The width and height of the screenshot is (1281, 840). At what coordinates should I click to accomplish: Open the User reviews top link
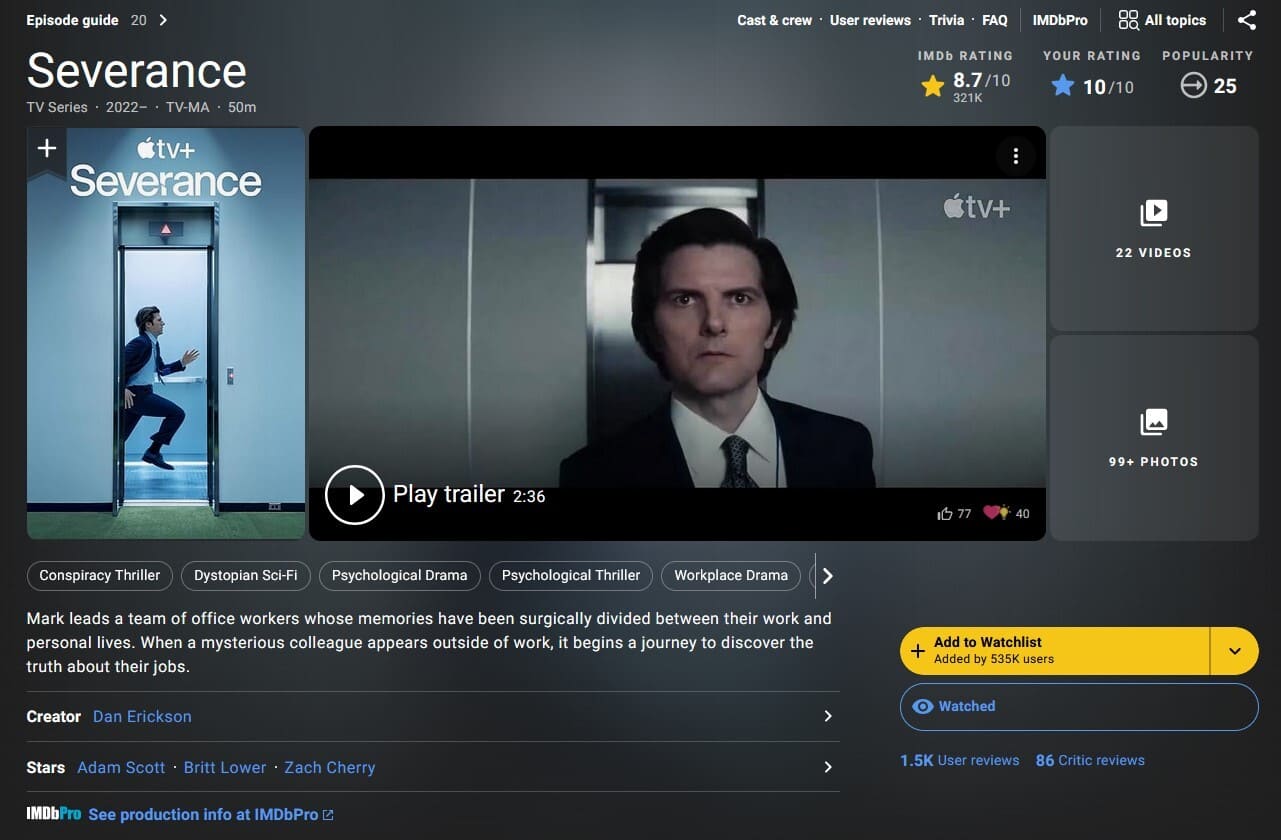coord(870,20)
